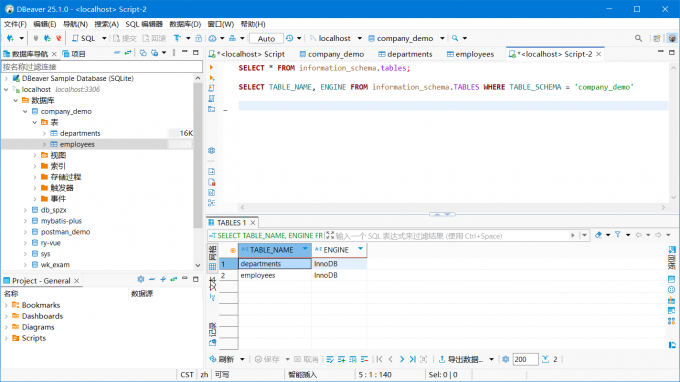Select the employees table in navigator
Image resolution: width=680 pixels, height=382 pixels.
click(x=77, y=144)
